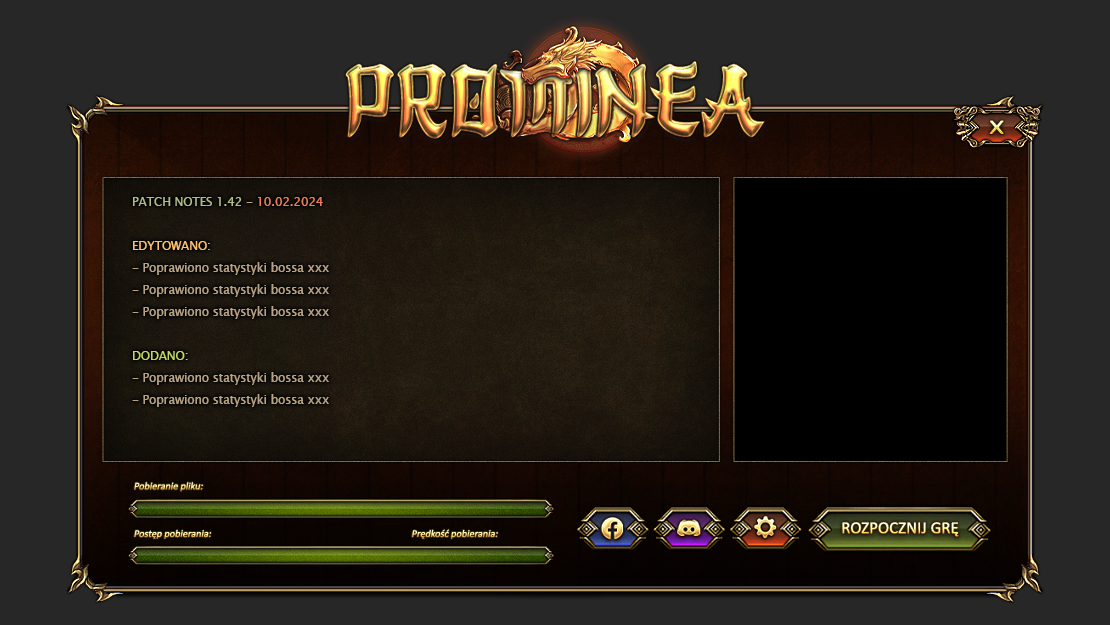Image resolution: width=1110 pixels, height=625 pixels.
Task: Click first entry under EDYTOWANO
Action: coord(231,268)
